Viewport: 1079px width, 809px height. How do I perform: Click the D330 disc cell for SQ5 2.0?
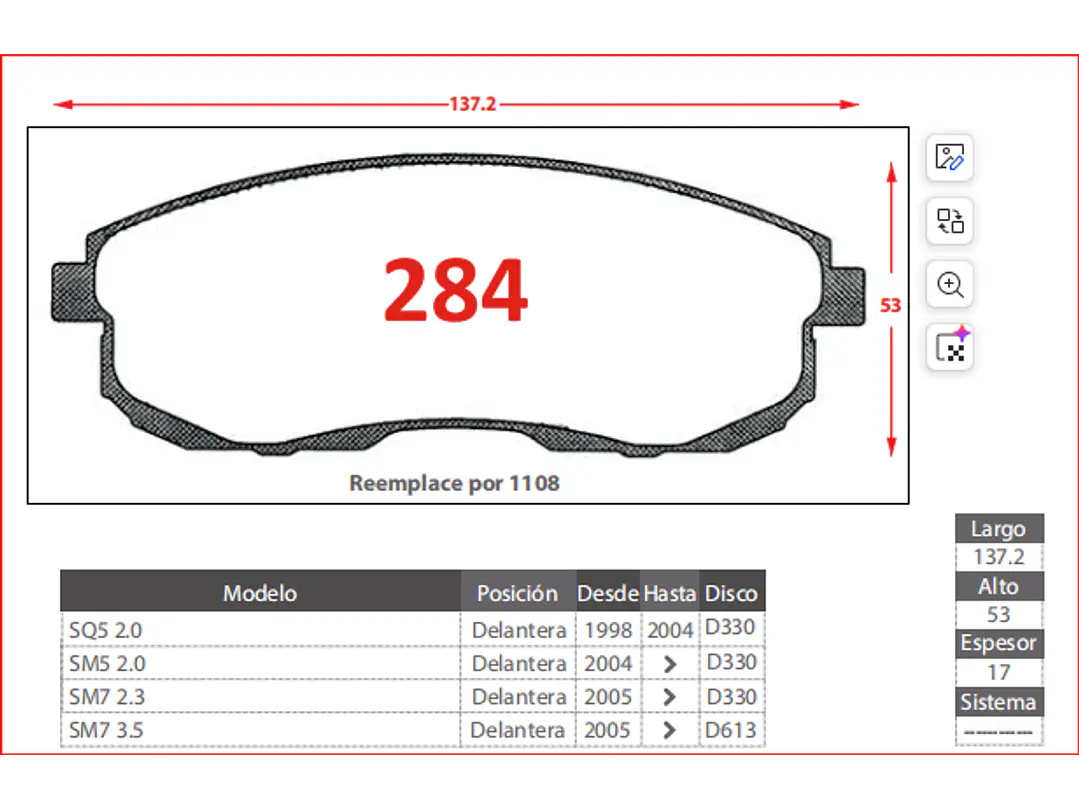click(730, 627)
